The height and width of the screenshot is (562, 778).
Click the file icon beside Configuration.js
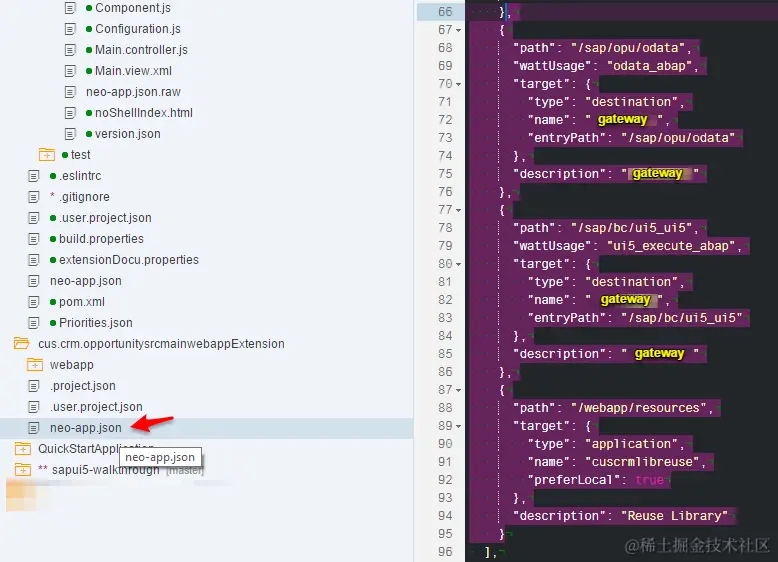(70, 29)
